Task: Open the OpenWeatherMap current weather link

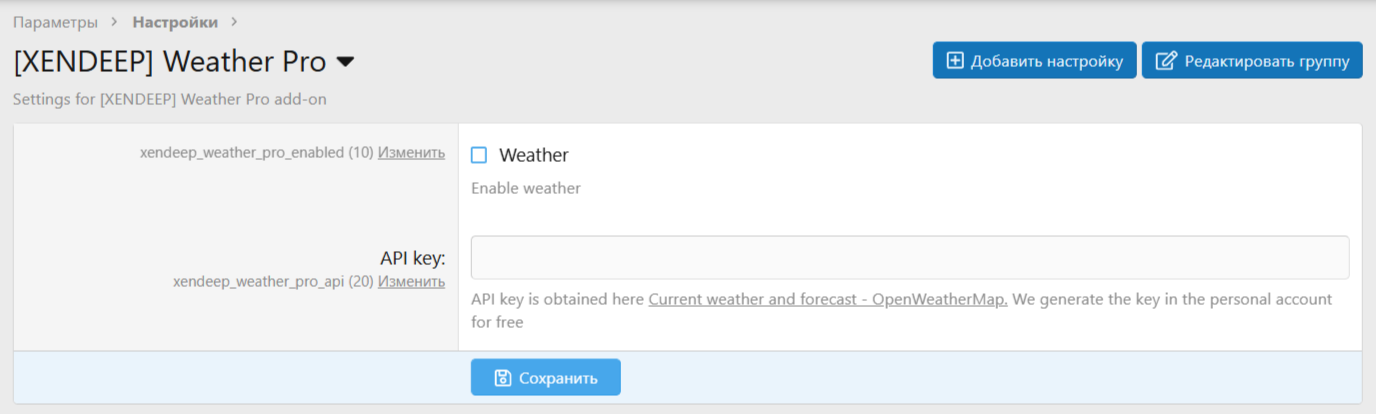Action: tap(827, 300)
